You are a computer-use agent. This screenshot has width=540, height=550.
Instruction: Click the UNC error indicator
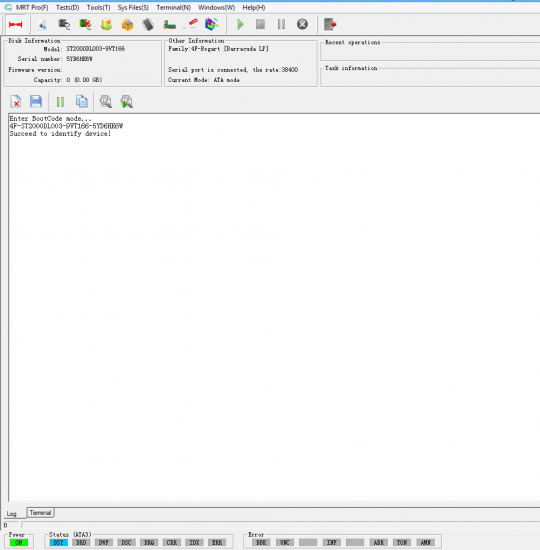point(285,542)
